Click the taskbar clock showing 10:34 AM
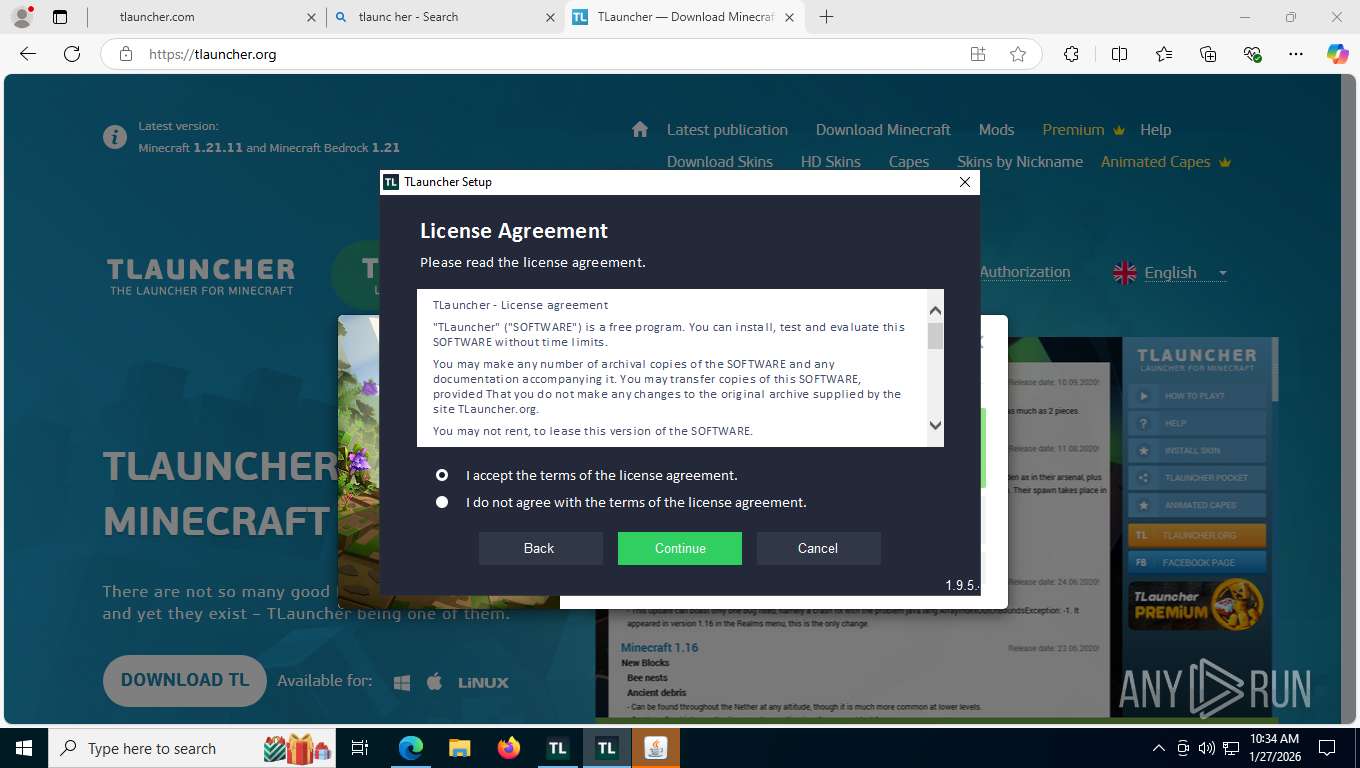The width and height of the screenshot is (1360, 768). click(x=1274, y=748)
